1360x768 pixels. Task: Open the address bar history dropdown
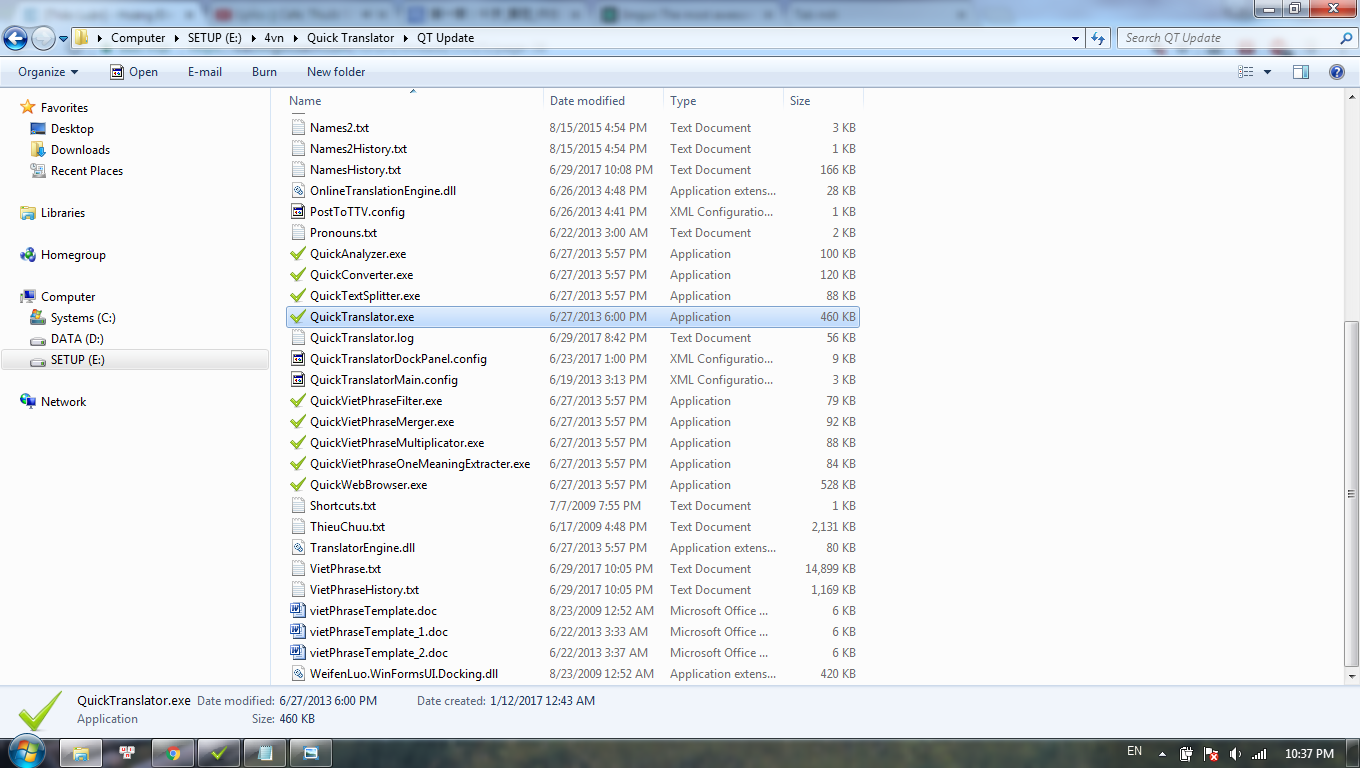(1076, 38)
